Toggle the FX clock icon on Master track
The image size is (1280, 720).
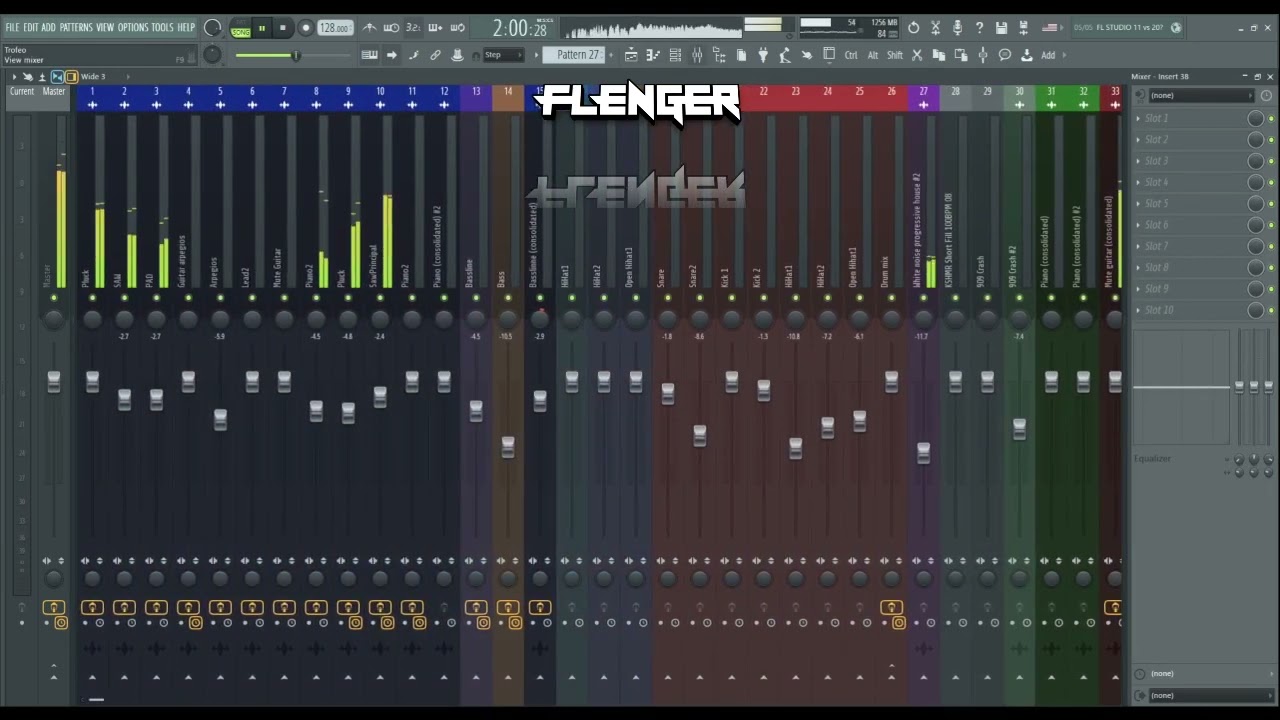click(61, 623)
